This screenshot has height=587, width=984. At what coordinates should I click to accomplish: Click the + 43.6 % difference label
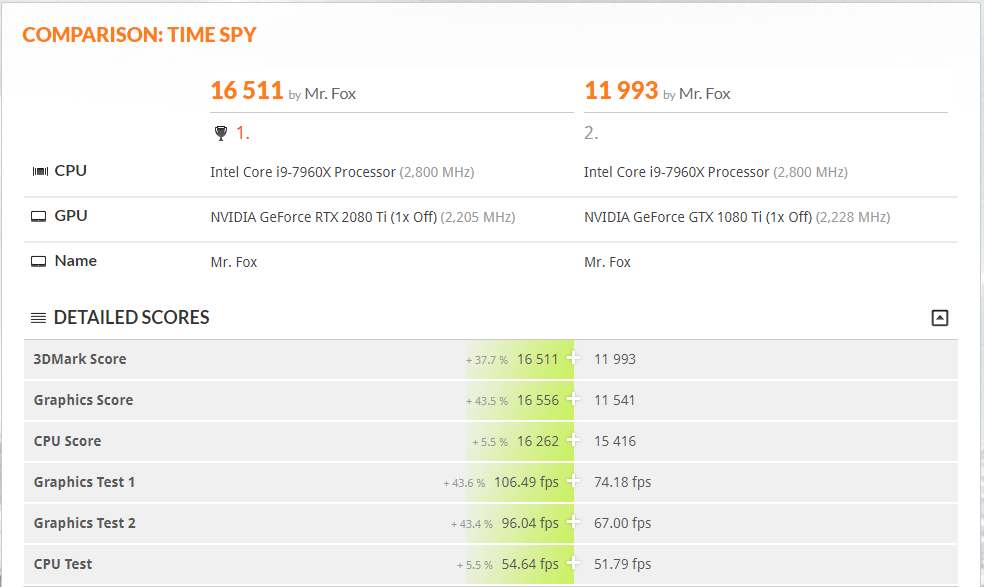464,483
